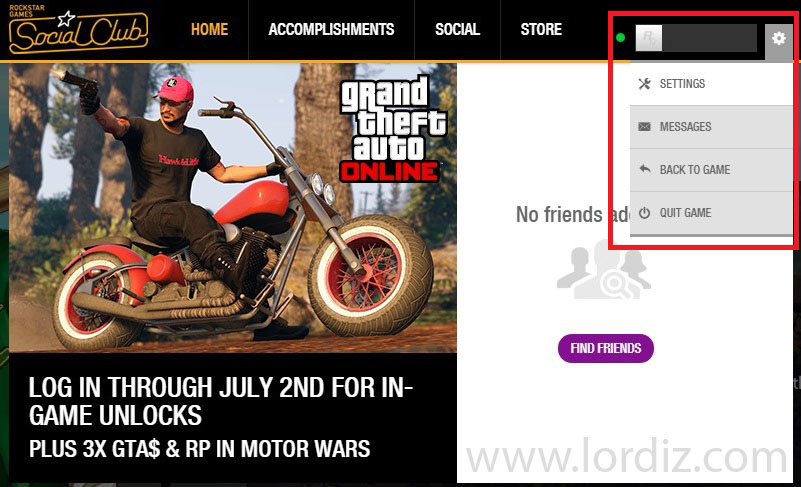This screenshot has width=801, height=487.
Task: Switch to the Home tab
Action: [209, 30]
